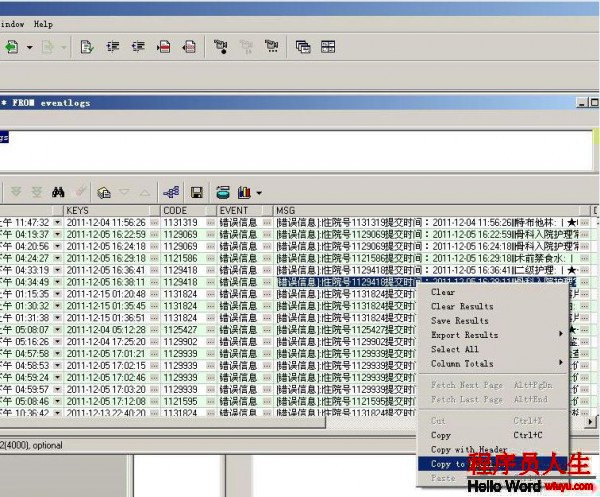Choose Save Results in the context menu

(460, 321)
